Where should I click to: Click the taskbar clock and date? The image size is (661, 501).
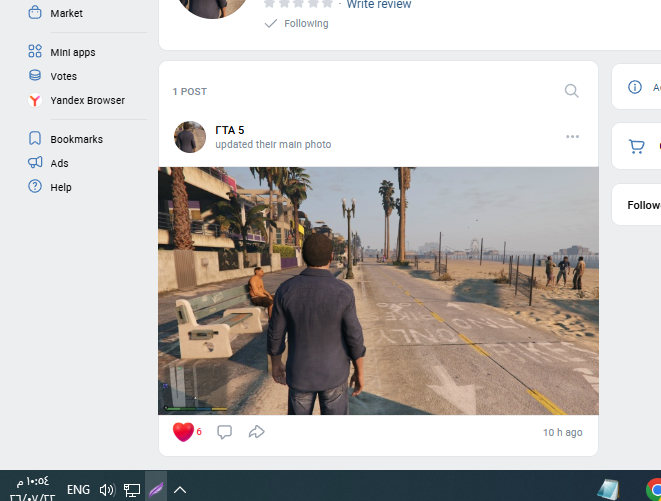(32, 489)
